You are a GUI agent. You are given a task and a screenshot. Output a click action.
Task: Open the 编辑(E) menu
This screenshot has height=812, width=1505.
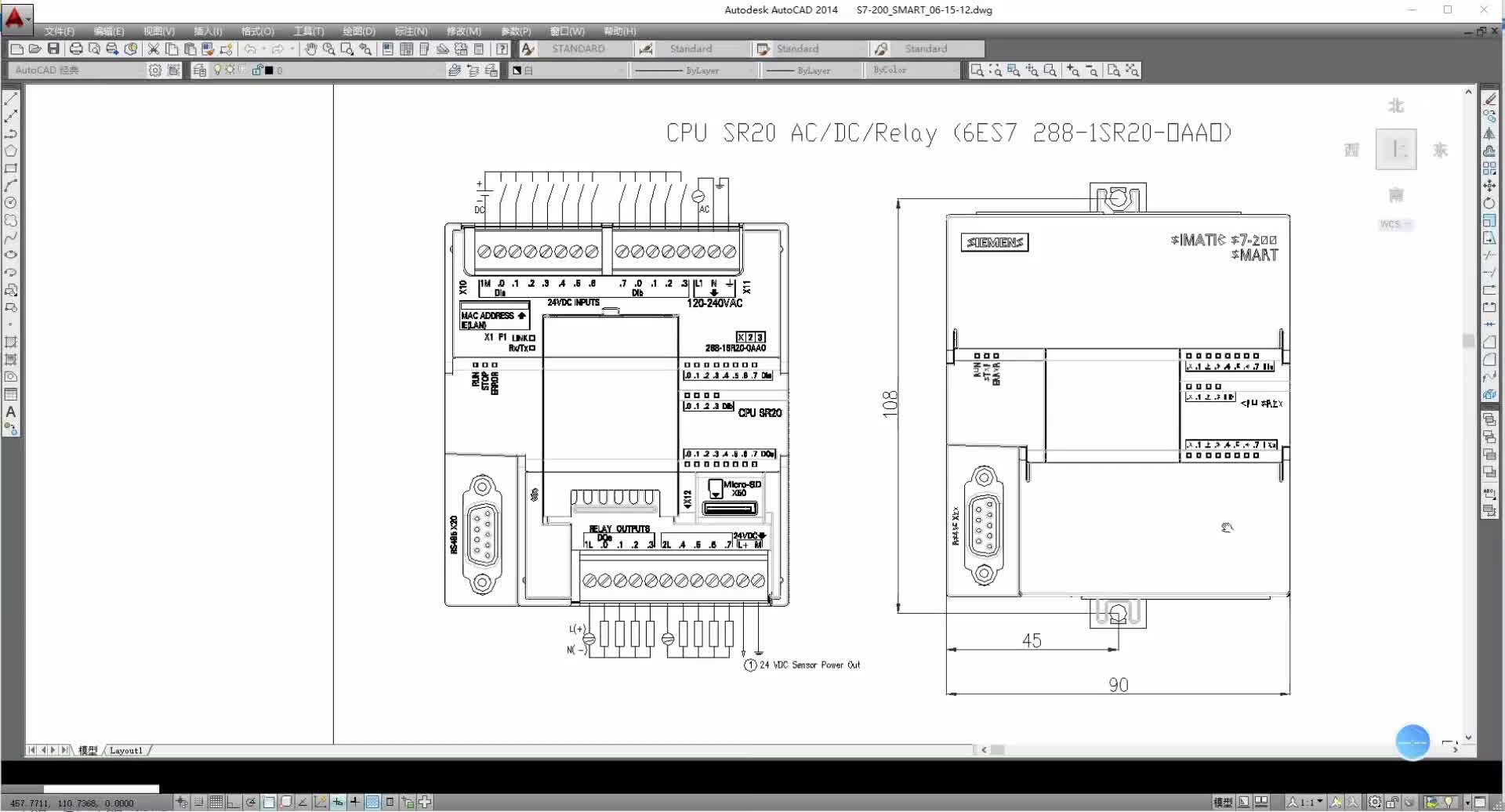coord(109,31)
